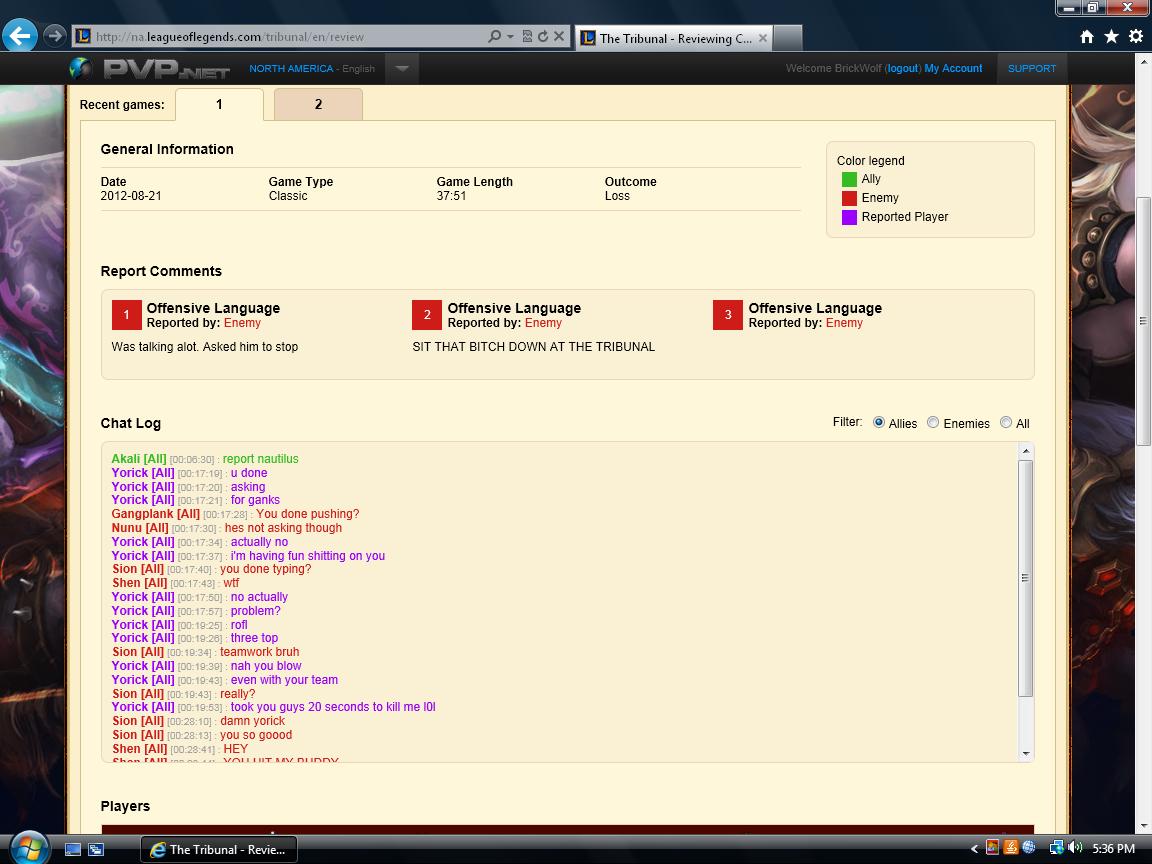Refresh the page with the reload icon
The height and width of the screenshot is (864, 1152).
click(x=542, y=36)
